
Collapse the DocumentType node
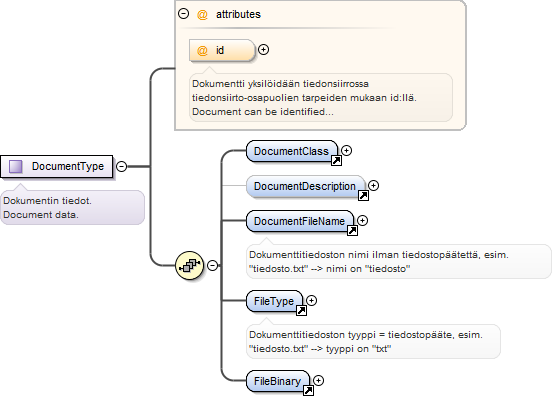pos(122,166)
